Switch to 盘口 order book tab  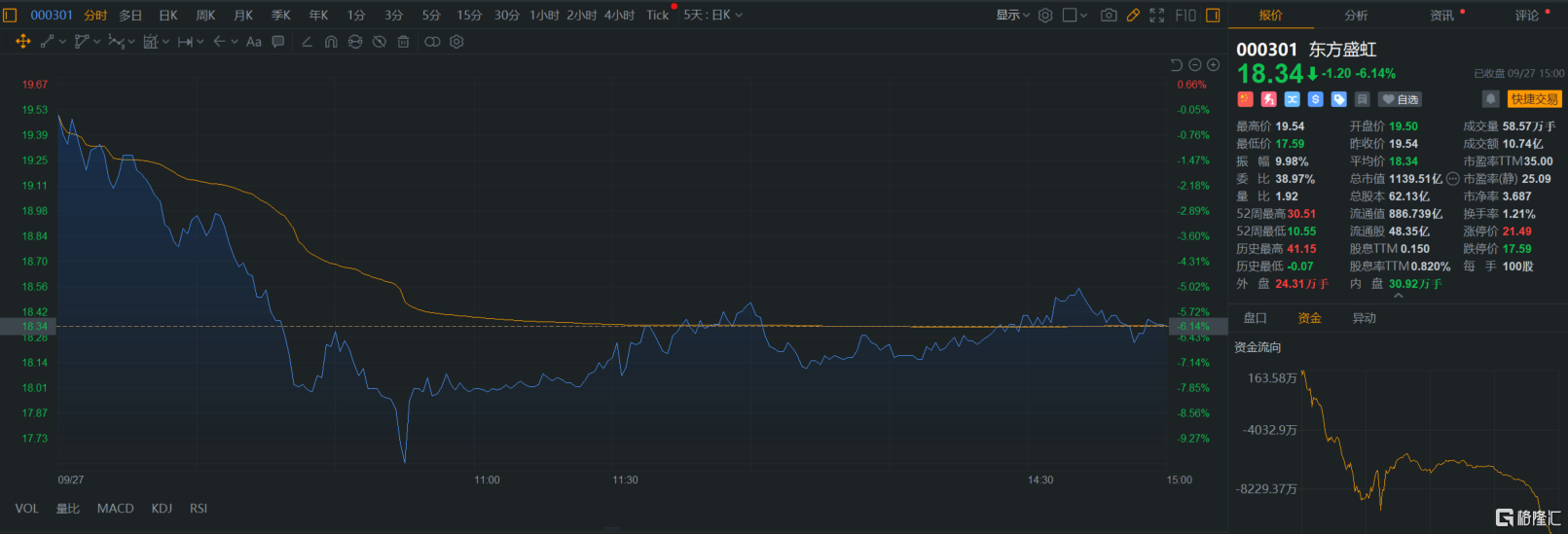[1256, 318]
